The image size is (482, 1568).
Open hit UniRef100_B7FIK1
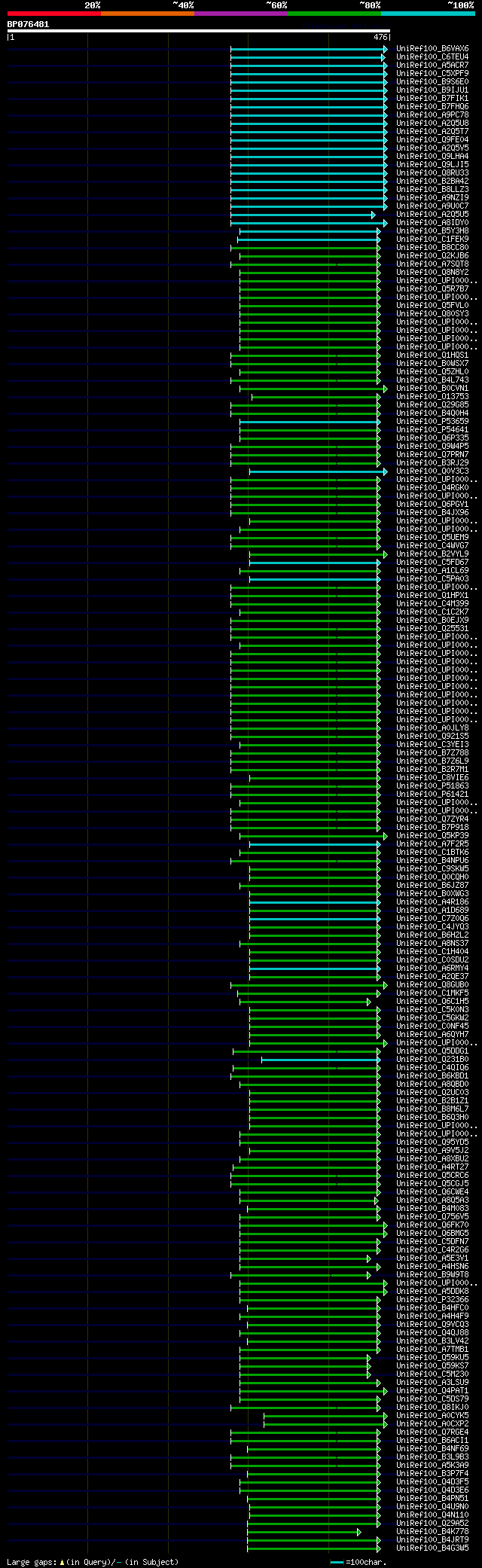coord(432,99)
